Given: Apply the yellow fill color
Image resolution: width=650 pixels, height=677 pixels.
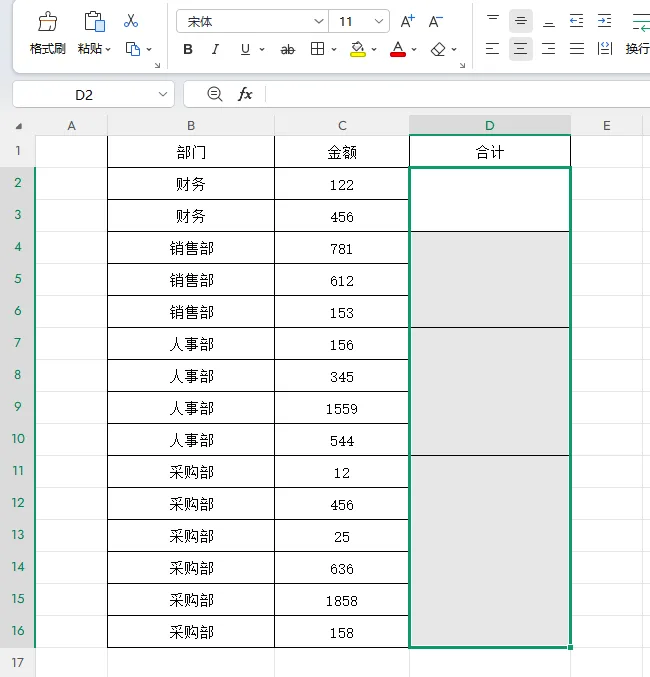Looking at the screenshot, I should [x=358, y=49].
